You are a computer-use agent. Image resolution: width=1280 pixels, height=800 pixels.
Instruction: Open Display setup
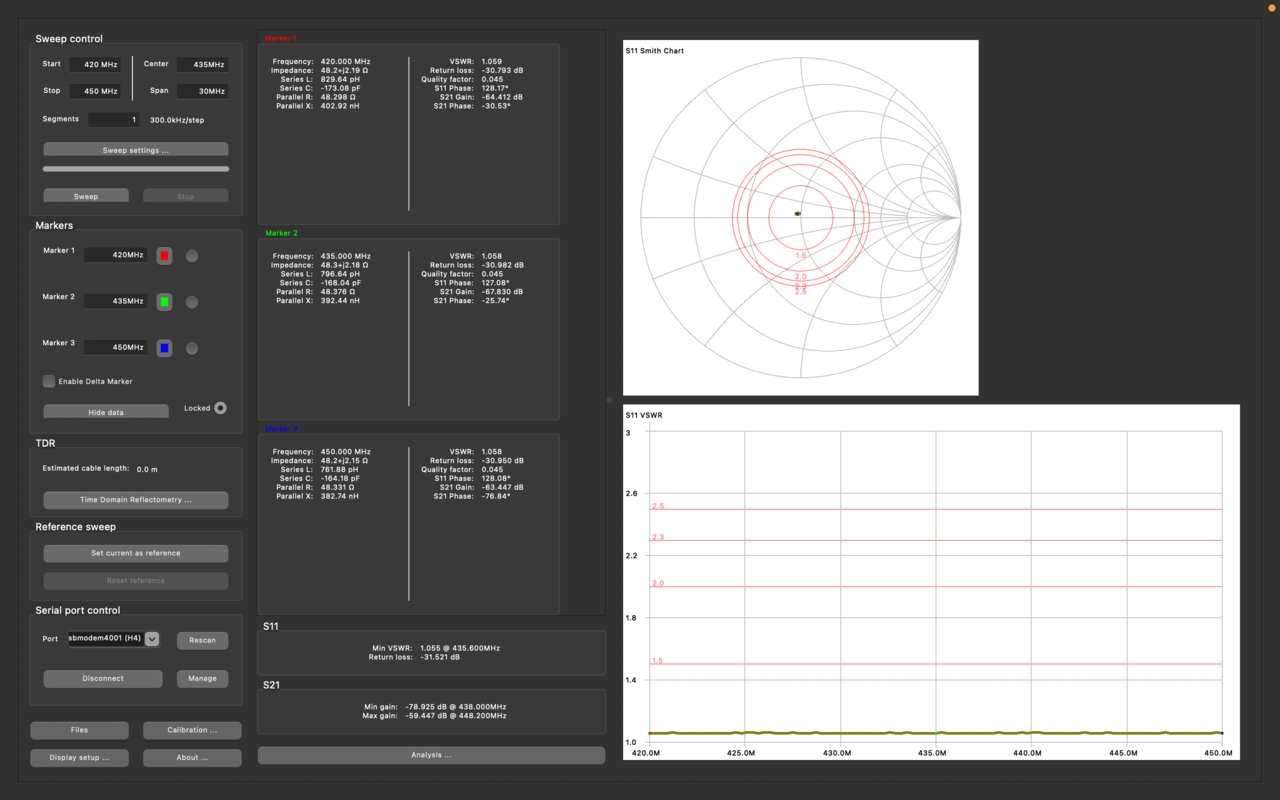coord(79,758)
